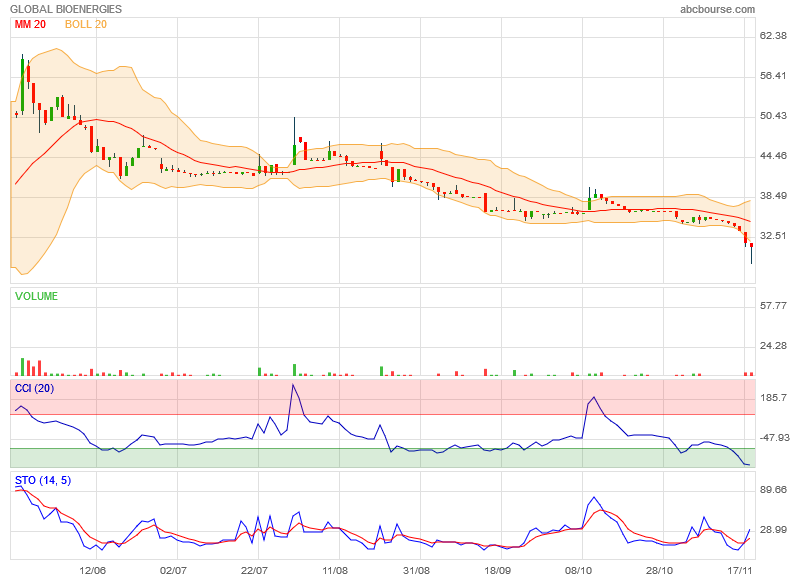Click the 50.43 price axis value

click(773, 116)
